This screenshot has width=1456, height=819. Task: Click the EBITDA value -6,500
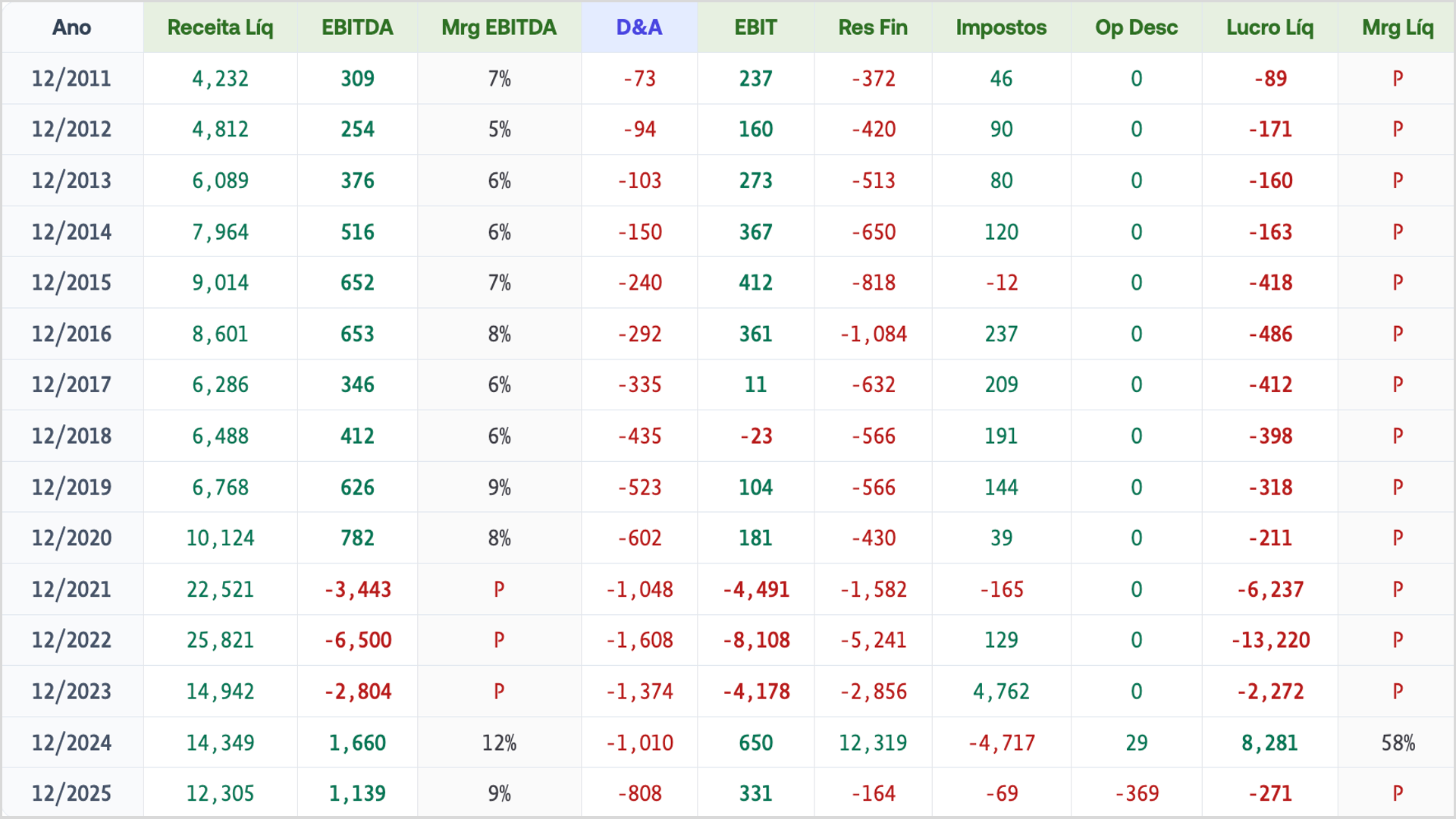(x=358, y=640)
